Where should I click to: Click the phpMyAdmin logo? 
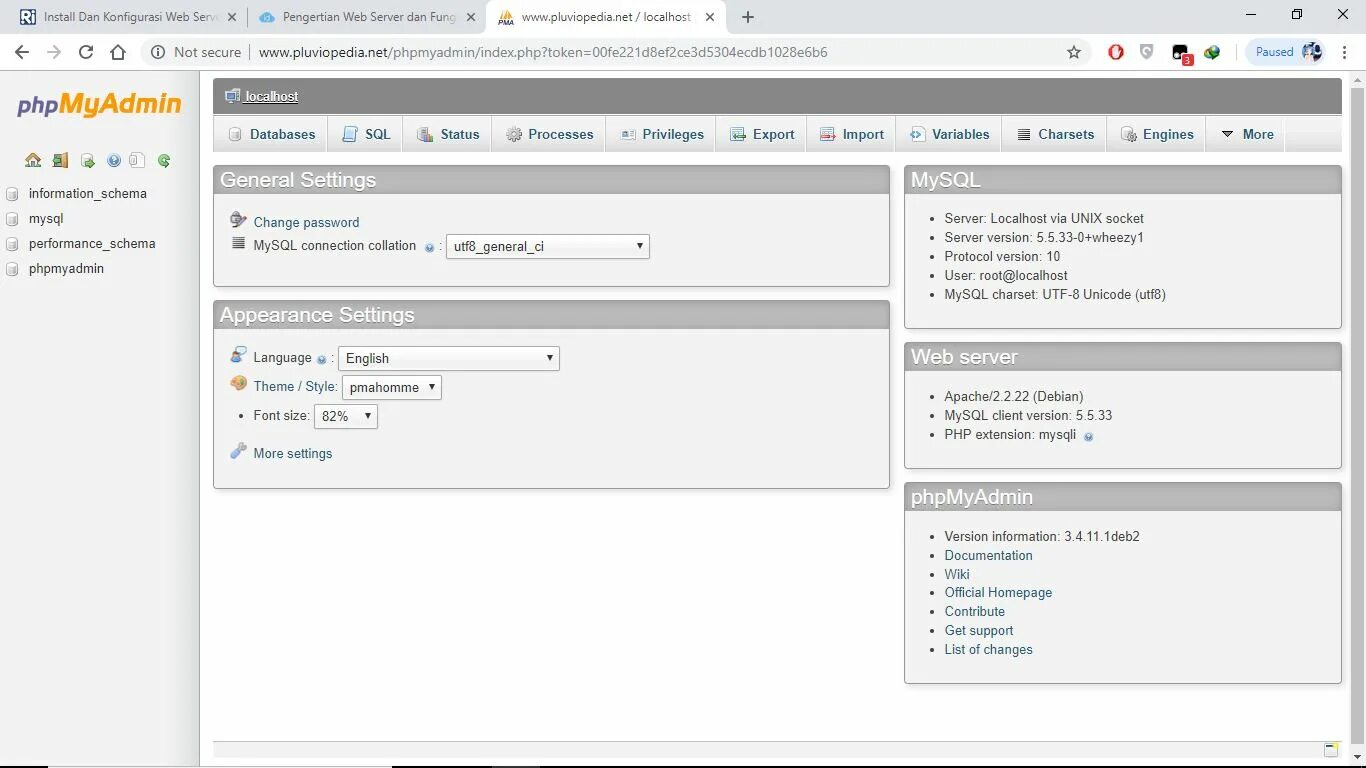tap(99, 104)
